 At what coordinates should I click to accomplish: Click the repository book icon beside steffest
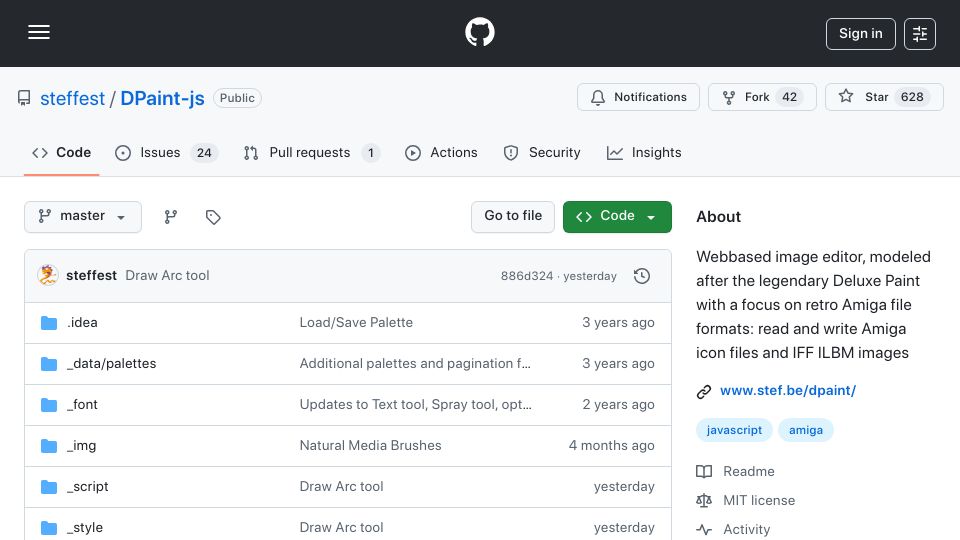pyautogui.click(x=24, y=98)
